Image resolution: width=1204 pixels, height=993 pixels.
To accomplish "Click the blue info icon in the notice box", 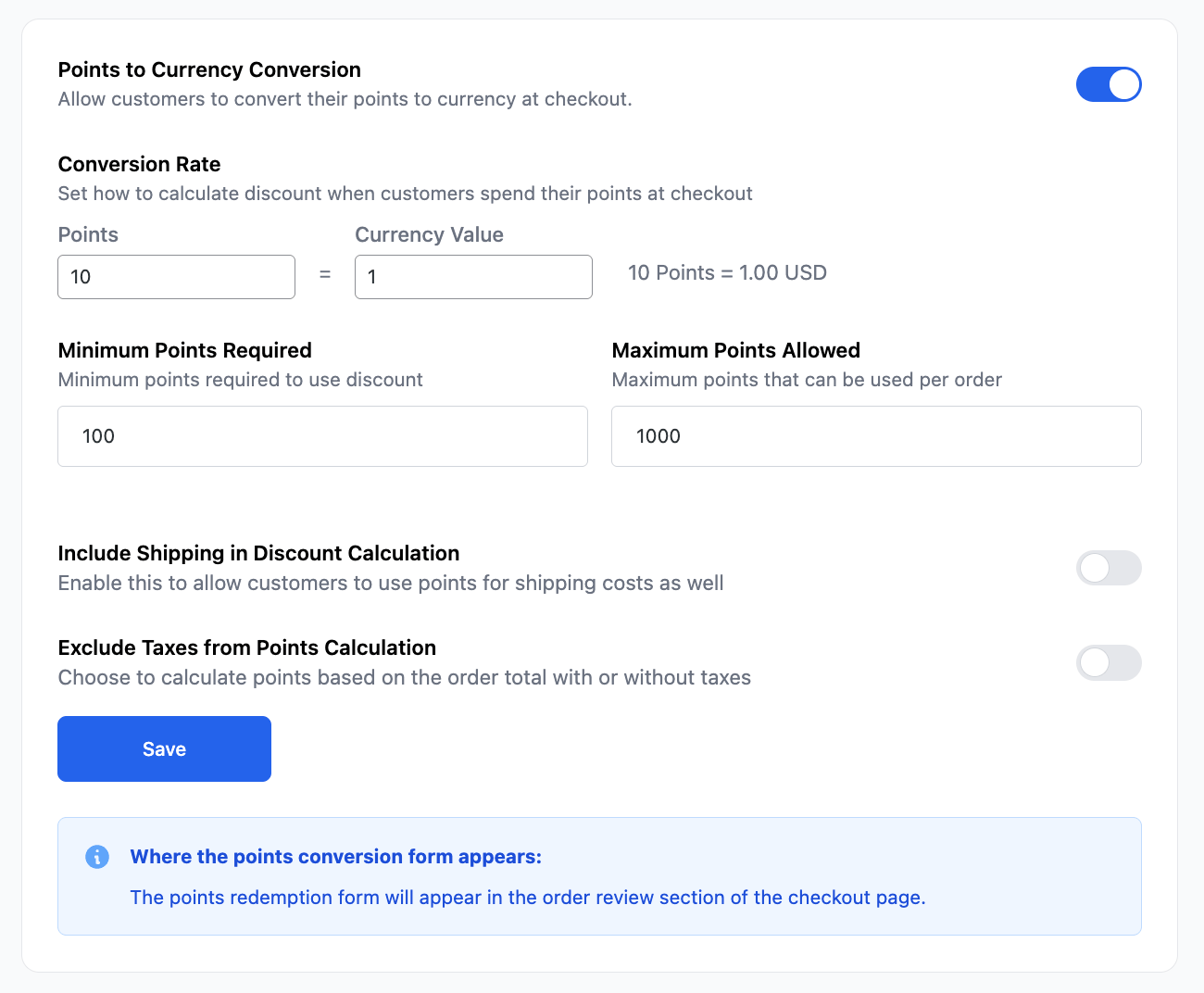I will click(97, 857).
